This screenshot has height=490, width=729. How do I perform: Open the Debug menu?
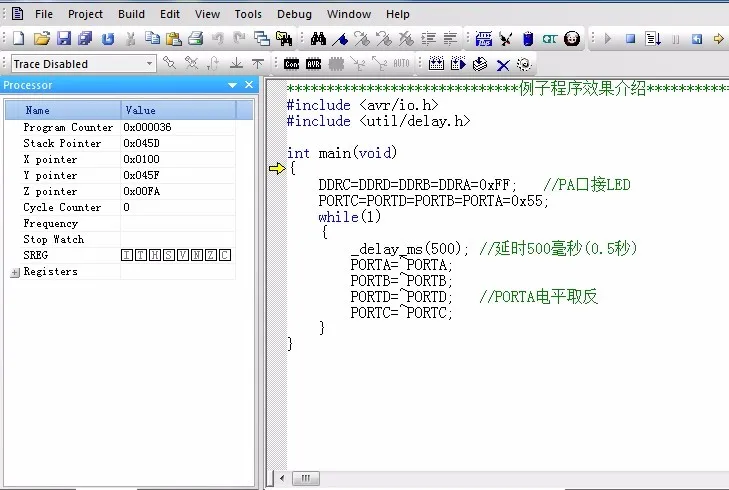point(294,14)
